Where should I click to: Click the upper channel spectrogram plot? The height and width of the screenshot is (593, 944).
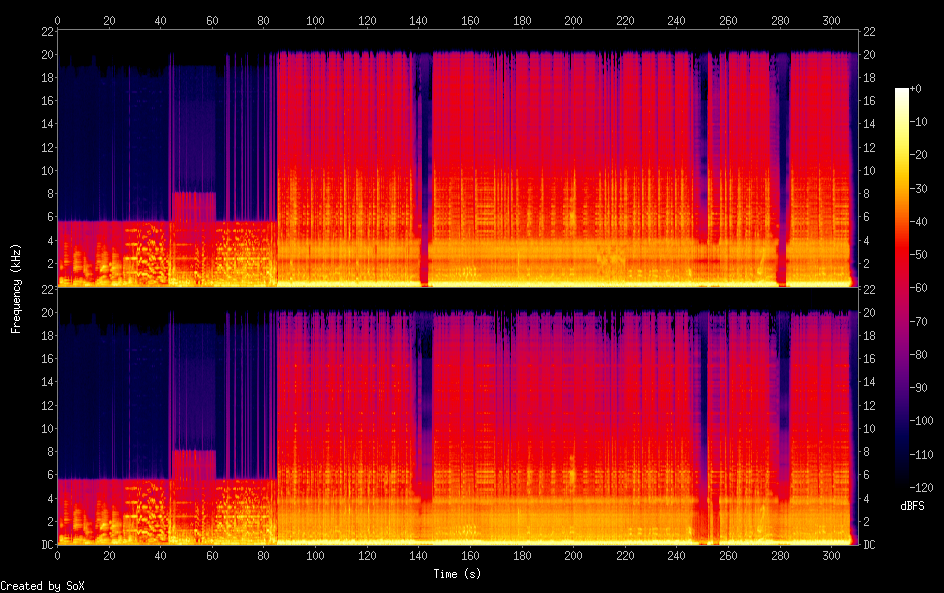coord(458,158)
